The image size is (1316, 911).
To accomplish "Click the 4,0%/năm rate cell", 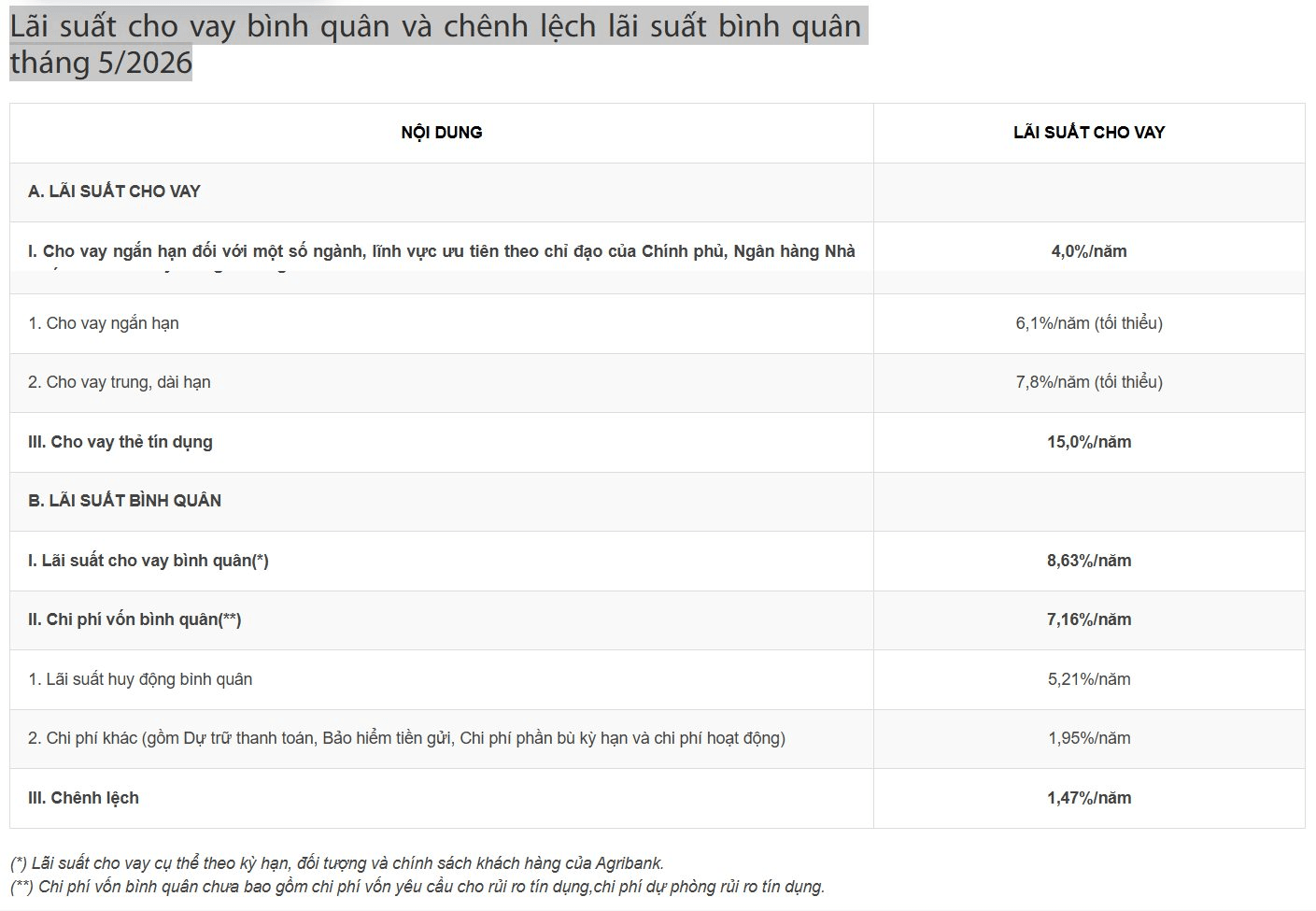I will click(1089, 251).
